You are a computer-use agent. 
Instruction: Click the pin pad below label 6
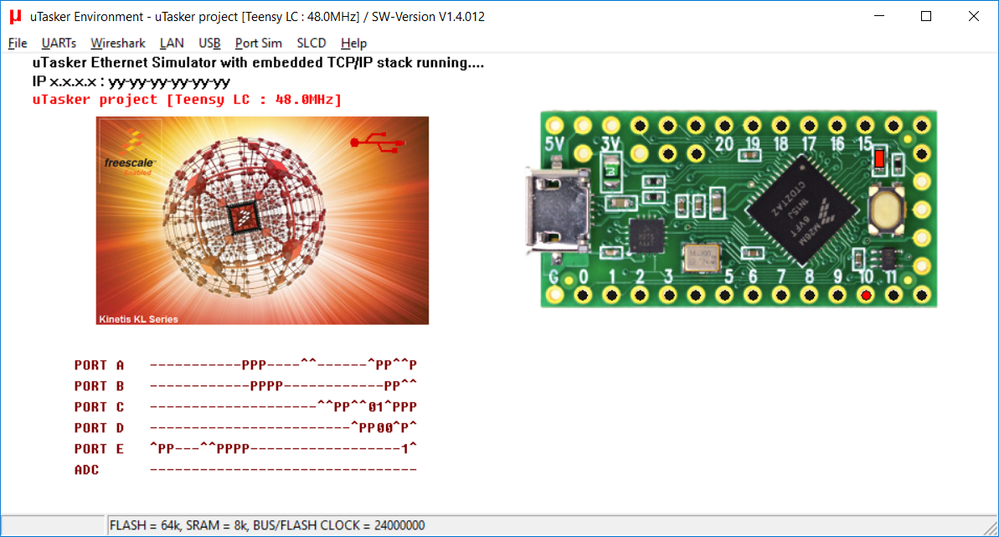(752, 295)
